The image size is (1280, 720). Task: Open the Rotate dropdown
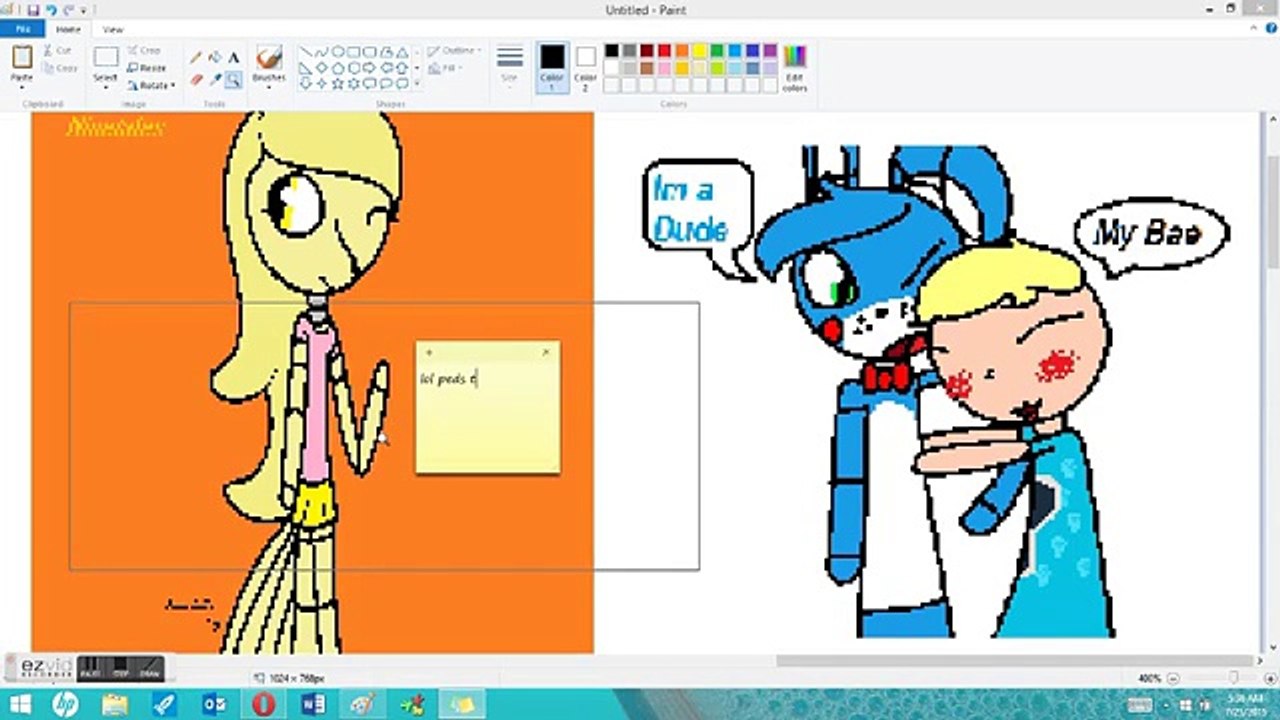click(x=151, y=85)
